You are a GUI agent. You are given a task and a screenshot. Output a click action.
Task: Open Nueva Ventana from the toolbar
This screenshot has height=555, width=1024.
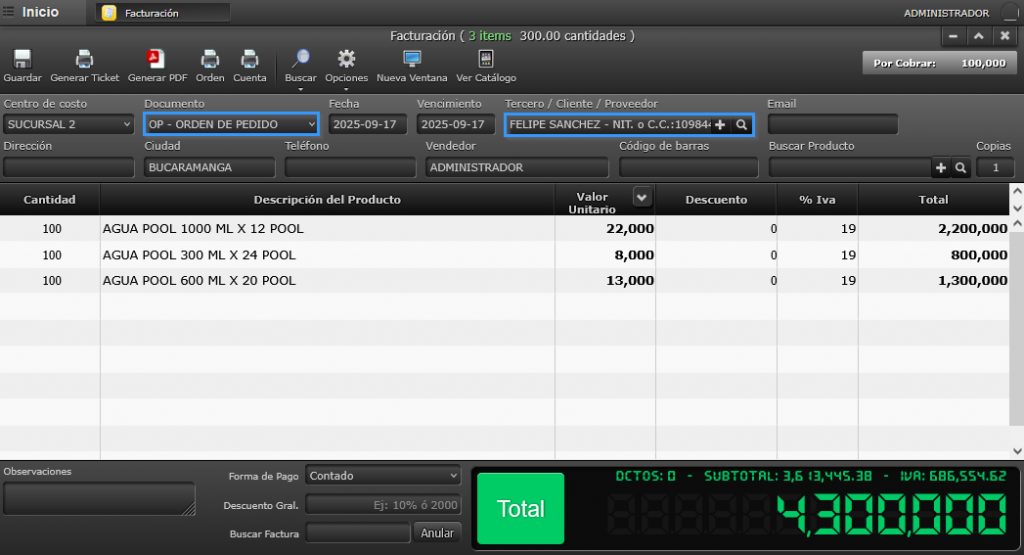pos(412,60)
